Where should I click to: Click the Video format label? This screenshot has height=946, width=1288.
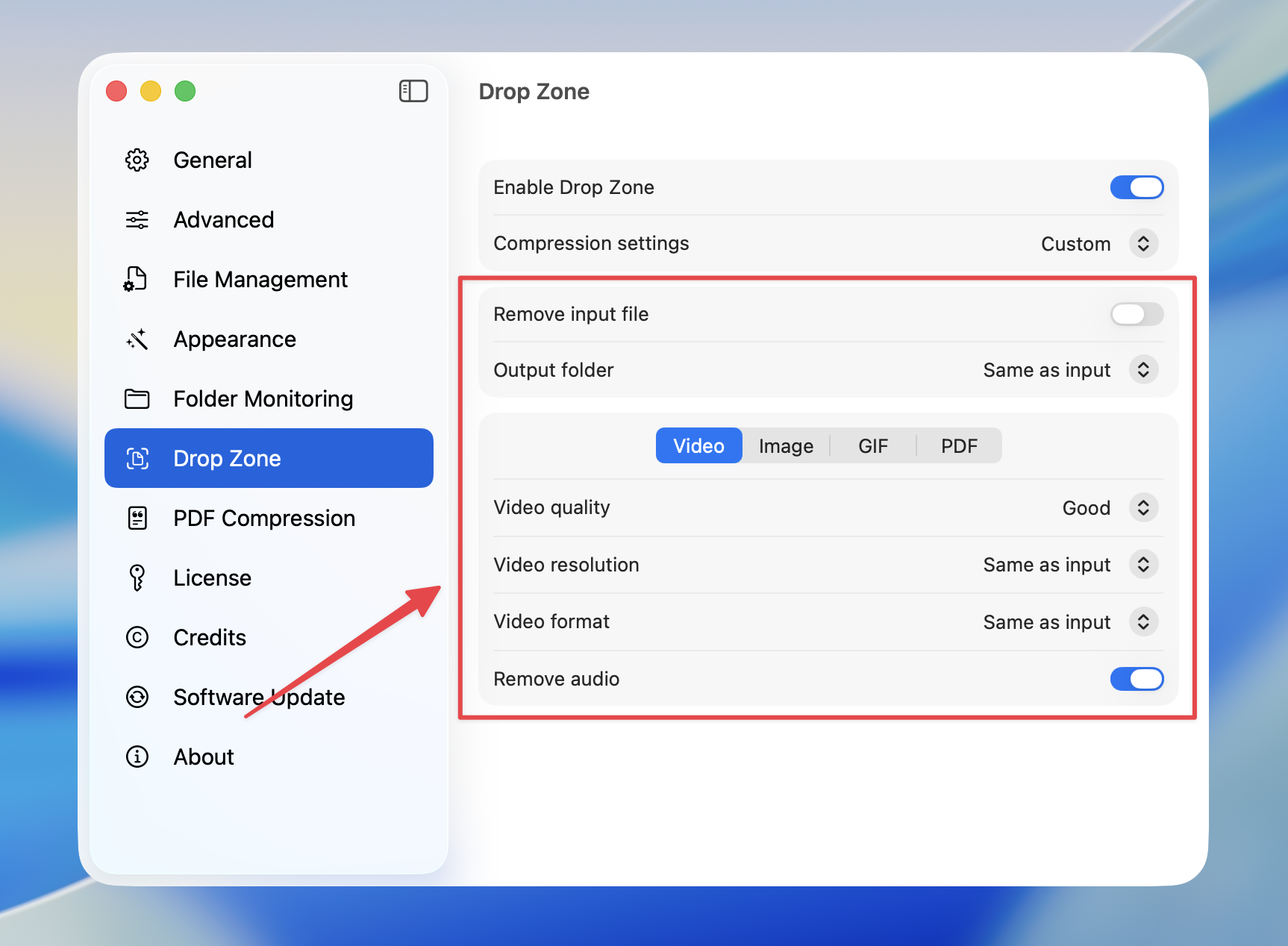coord(551,621)
